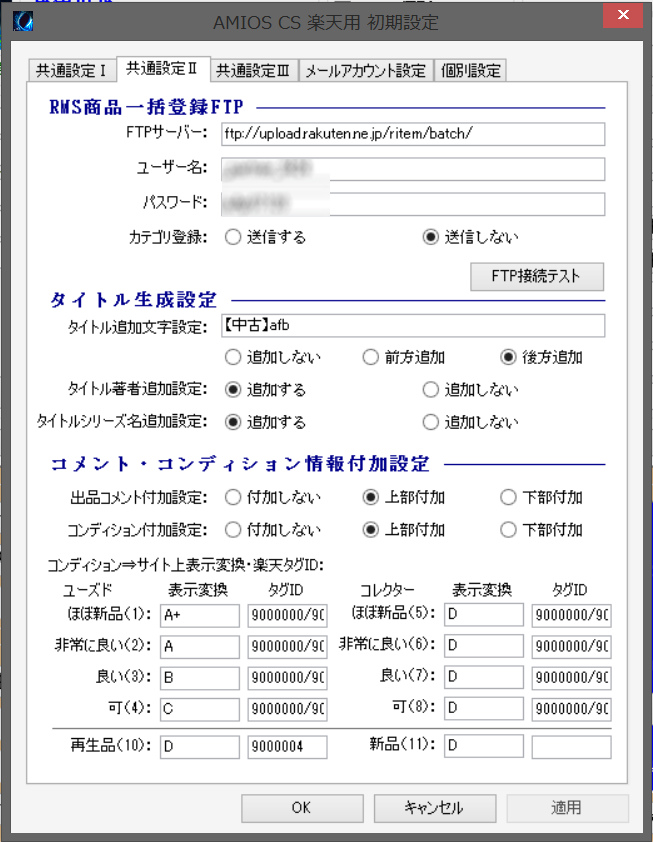The image size is (653, 842).
Task: Click 可(8) タグID field
Action: click(x=571, y=709)
